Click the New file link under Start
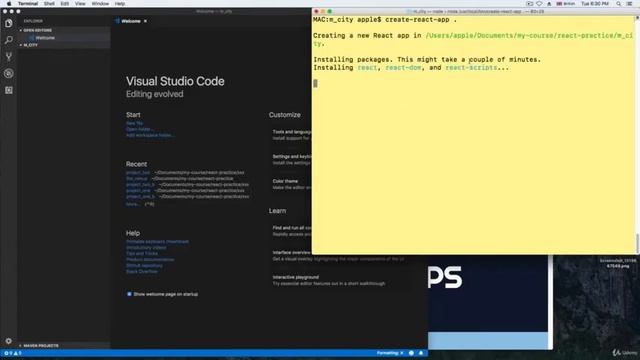This screenshot has height=360, width=640. [x=134, y=123]
